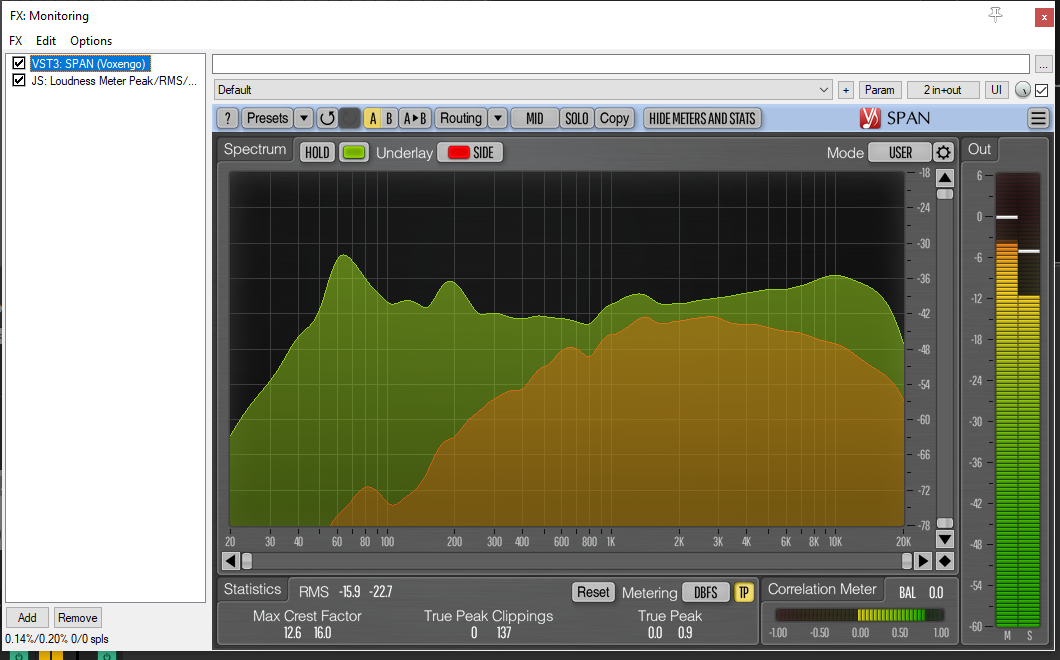The height and width of the screenshot is (660, 1060).
Task: Toggle the spectrum HOLD button
Action: [x=317, y=153]
